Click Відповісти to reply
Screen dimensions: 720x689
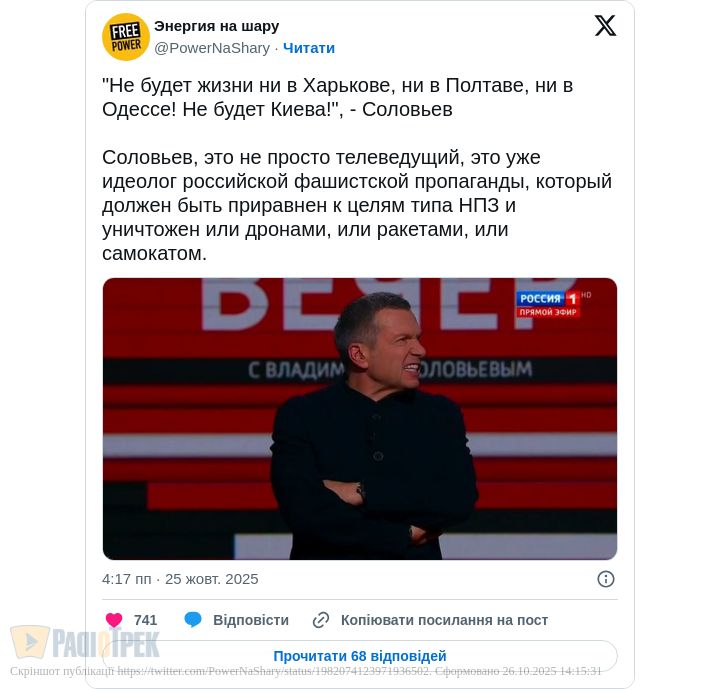click(251, 620)
